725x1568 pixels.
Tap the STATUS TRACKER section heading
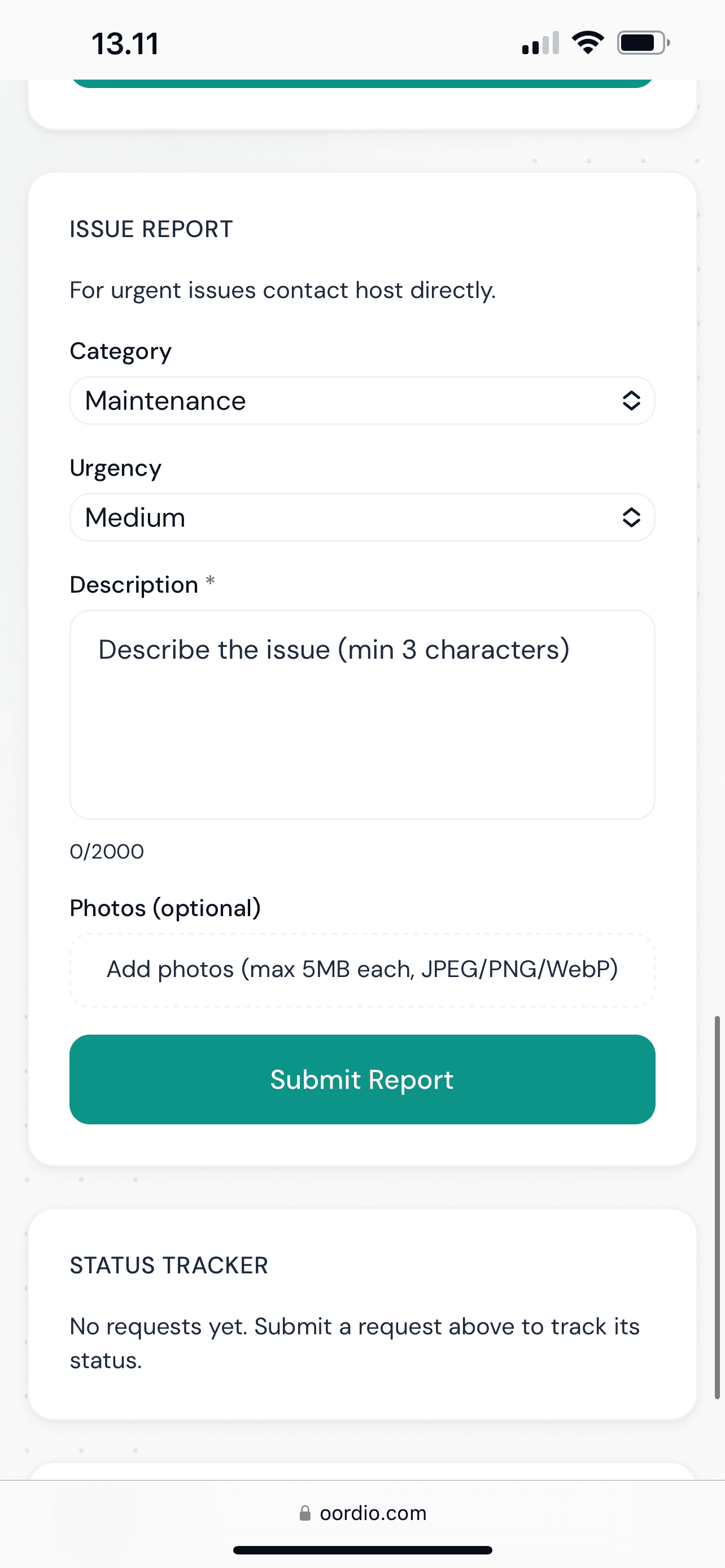tap(169, 1265)
